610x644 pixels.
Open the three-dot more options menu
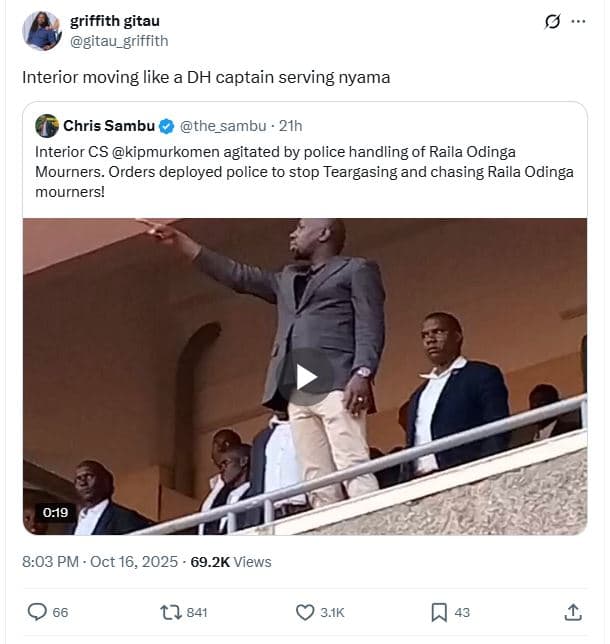pyautogui.click(x=579, y=21)
